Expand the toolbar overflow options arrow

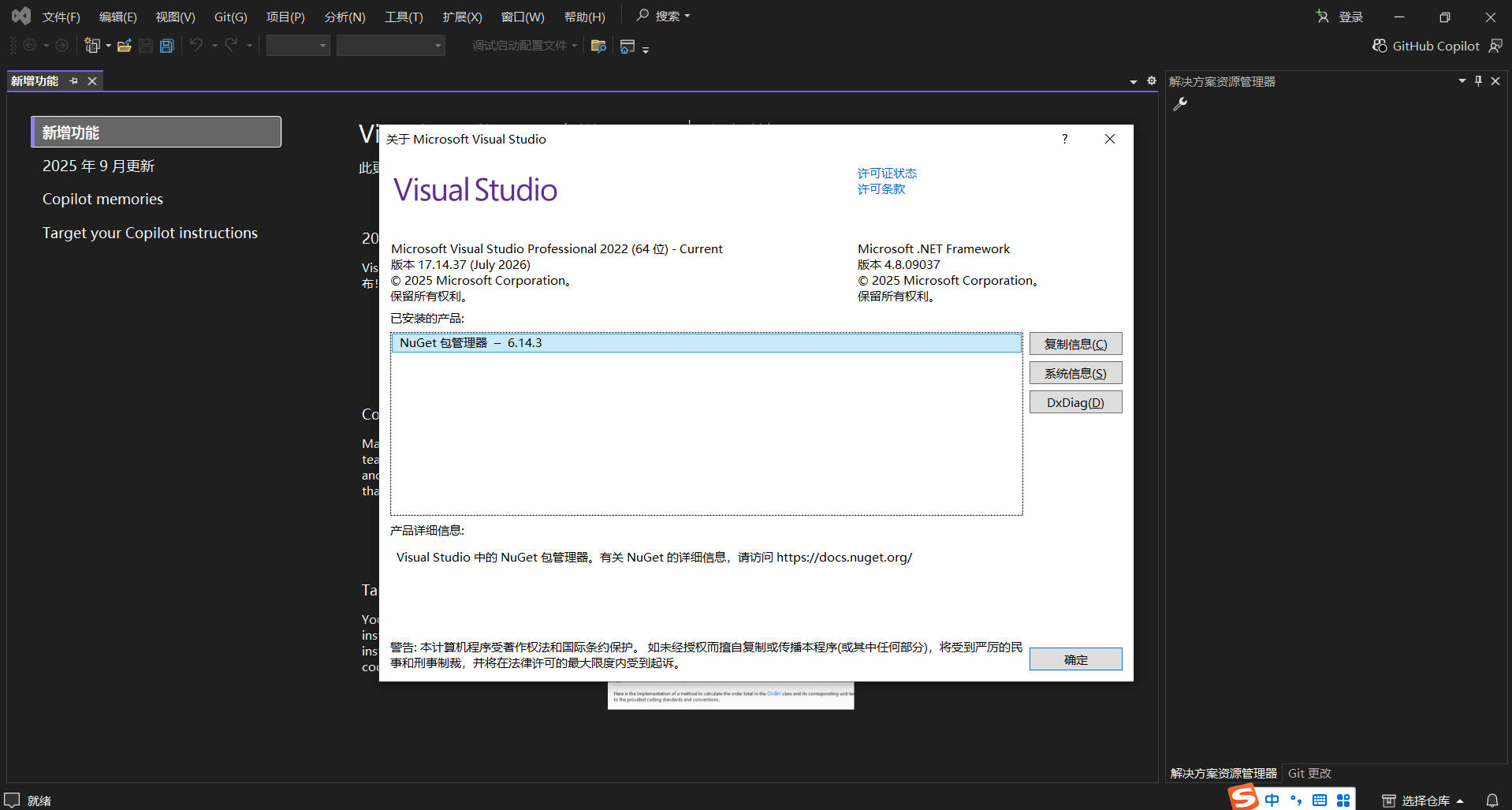pos(646,50)
